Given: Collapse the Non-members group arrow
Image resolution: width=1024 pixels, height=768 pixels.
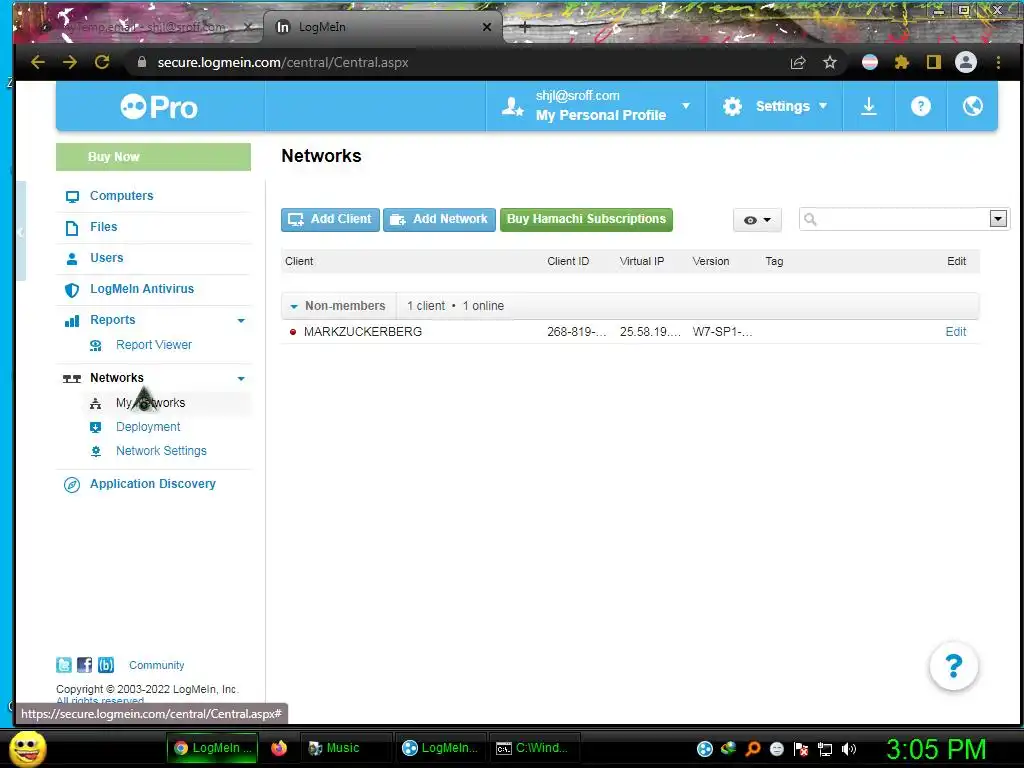Looking at the screenshot, I should click(294, 306).
